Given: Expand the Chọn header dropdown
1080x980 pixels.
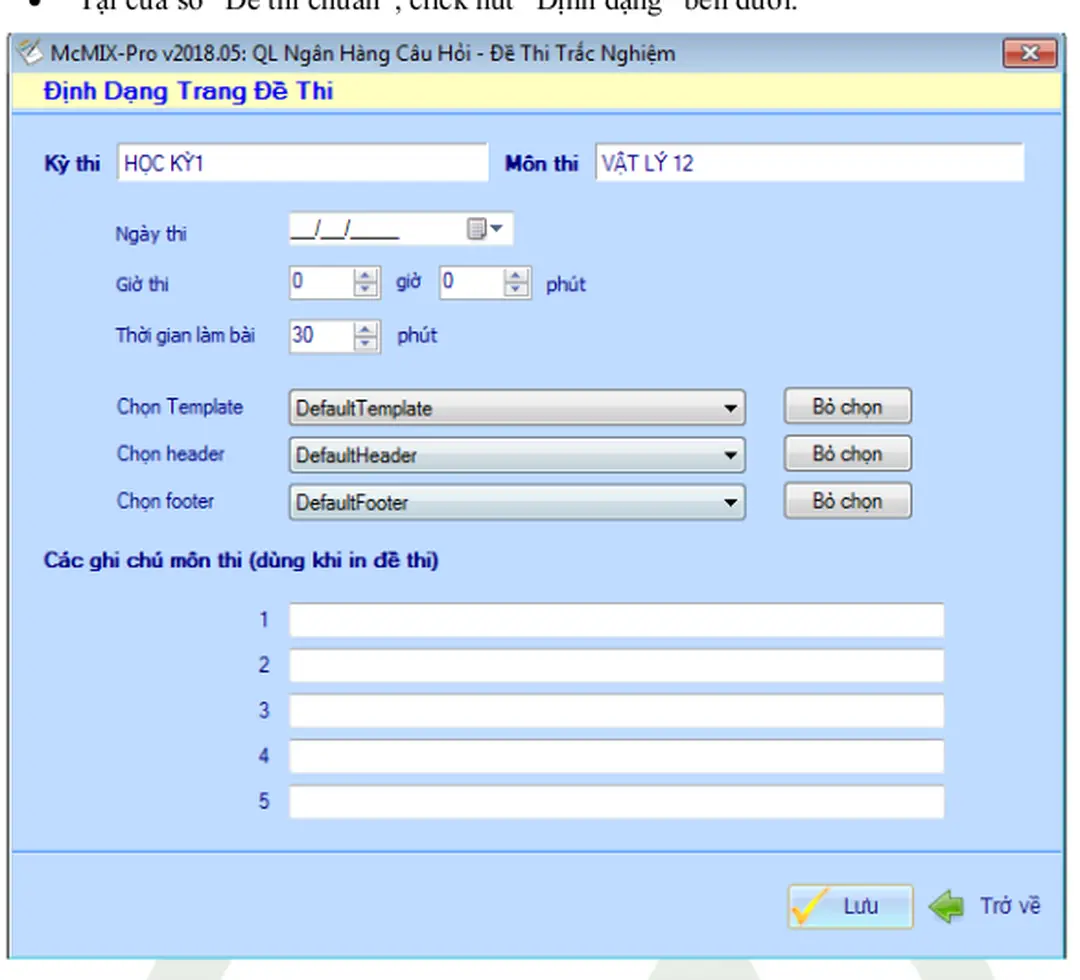Looking at the screenshot, I should 731,456.
